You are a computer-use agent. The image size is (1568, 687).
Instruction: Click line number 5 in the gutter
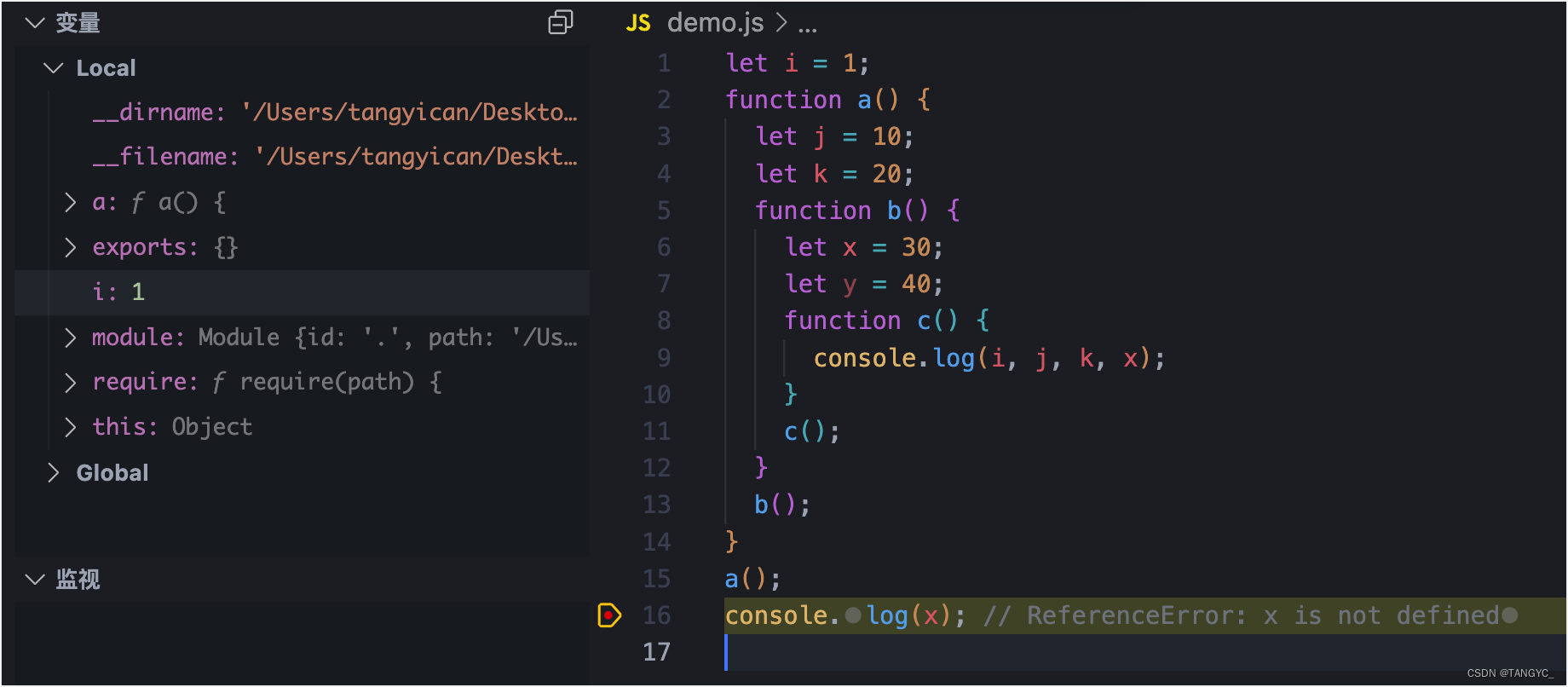click(x=664, y=211)
